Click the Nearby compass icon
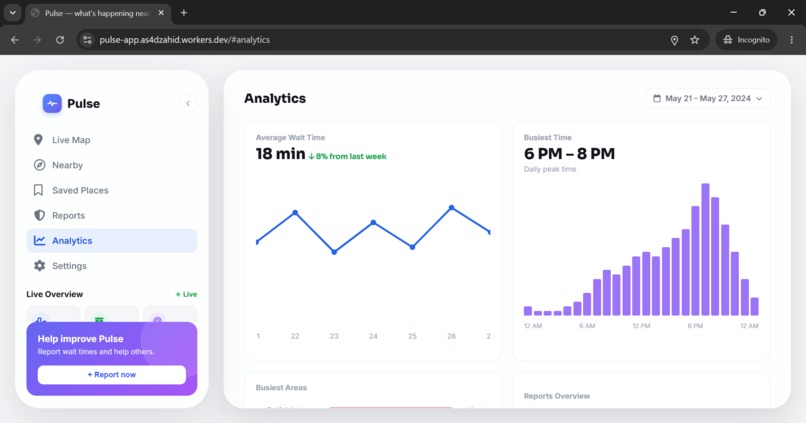Screen dimensions: 806x423 pyautogui.click(x=39, y=165)
